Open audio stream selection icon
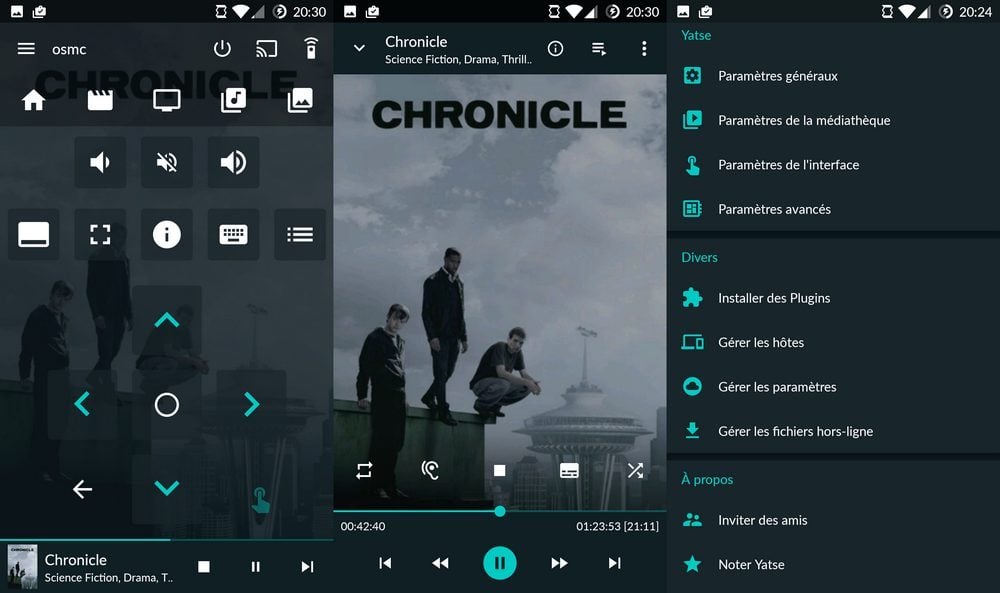 coord(430,471)
